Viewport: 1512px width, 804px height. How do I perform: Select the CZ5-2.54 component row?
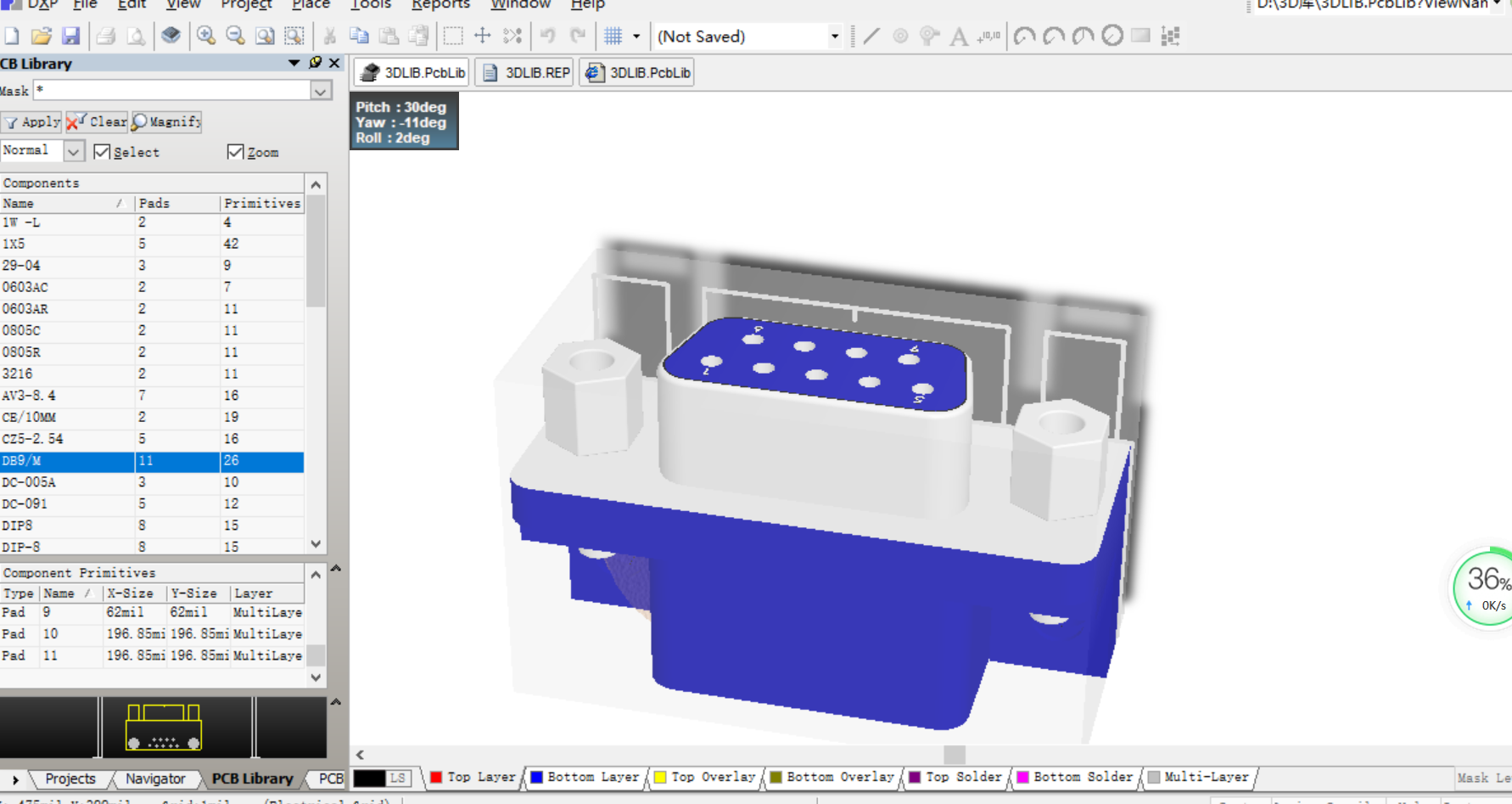[152, 439]
